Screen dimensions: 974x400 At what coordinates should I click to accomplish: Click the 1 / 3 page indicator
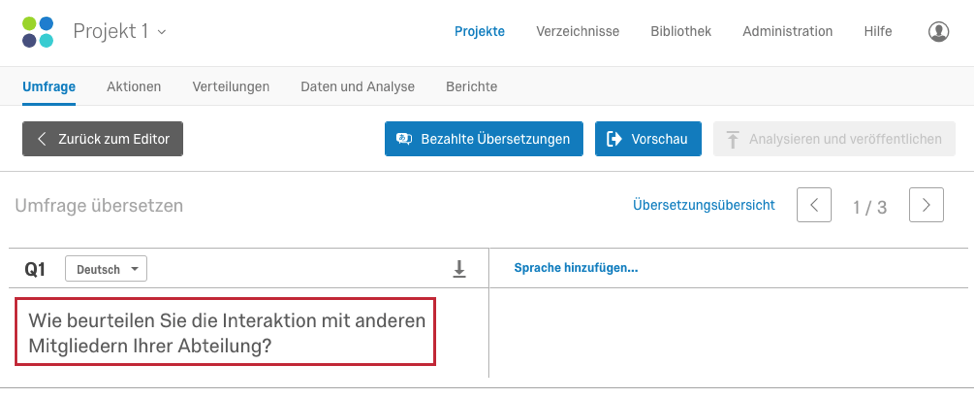coord(870,207)
